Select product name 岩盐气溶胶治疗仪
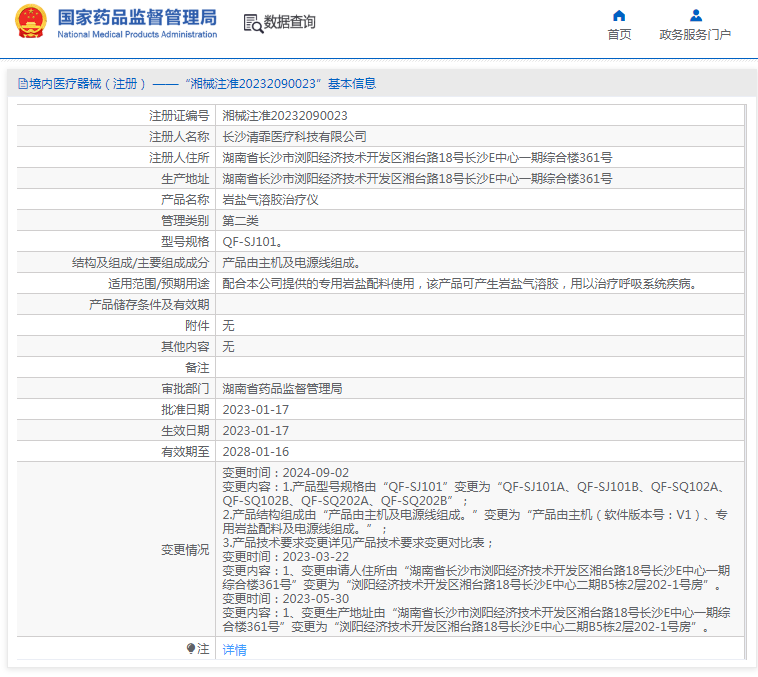The height and width of the screenshot is (677, 758). 270,200
